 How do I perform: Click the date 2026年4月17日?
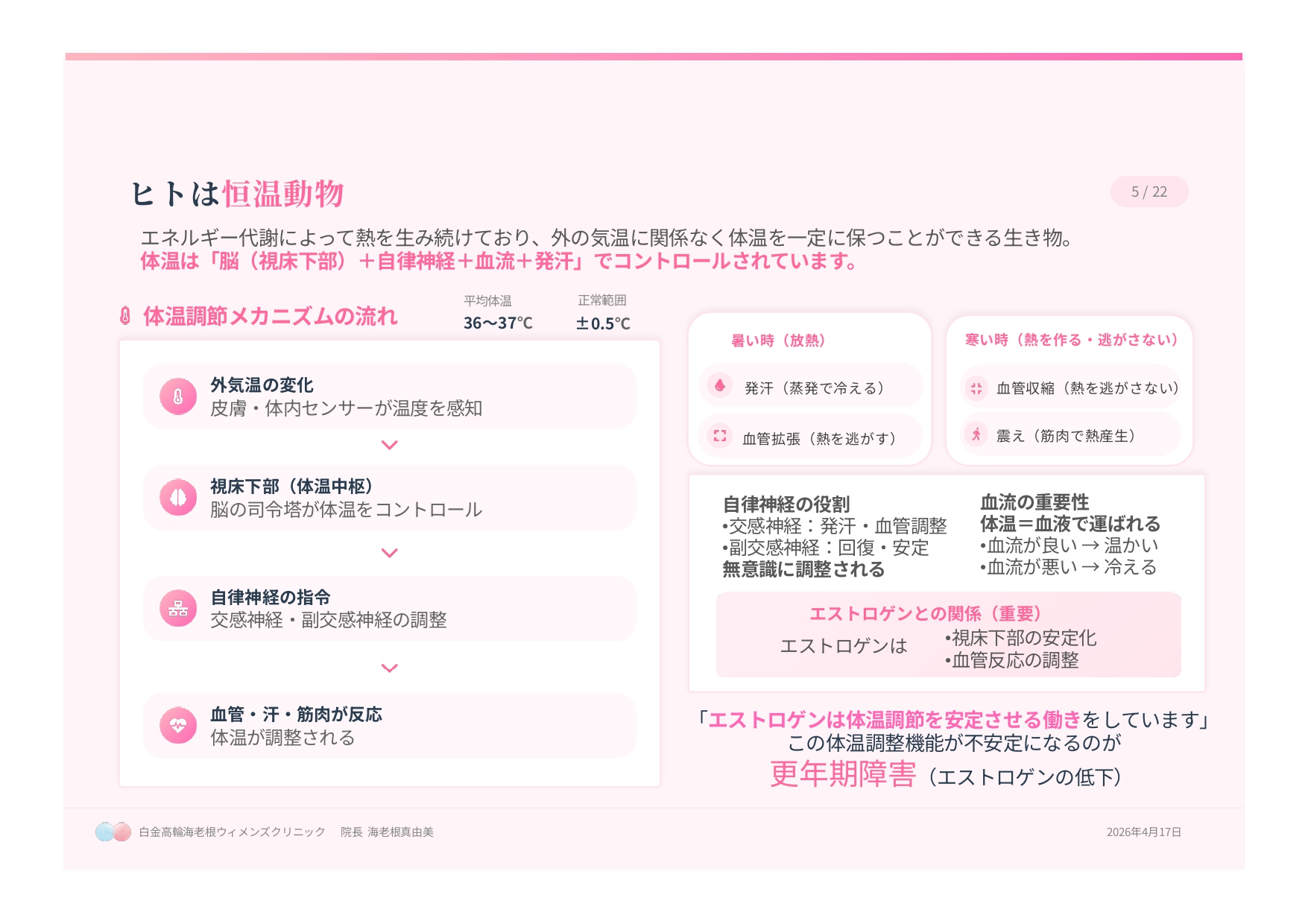[x=1144, y=832]
